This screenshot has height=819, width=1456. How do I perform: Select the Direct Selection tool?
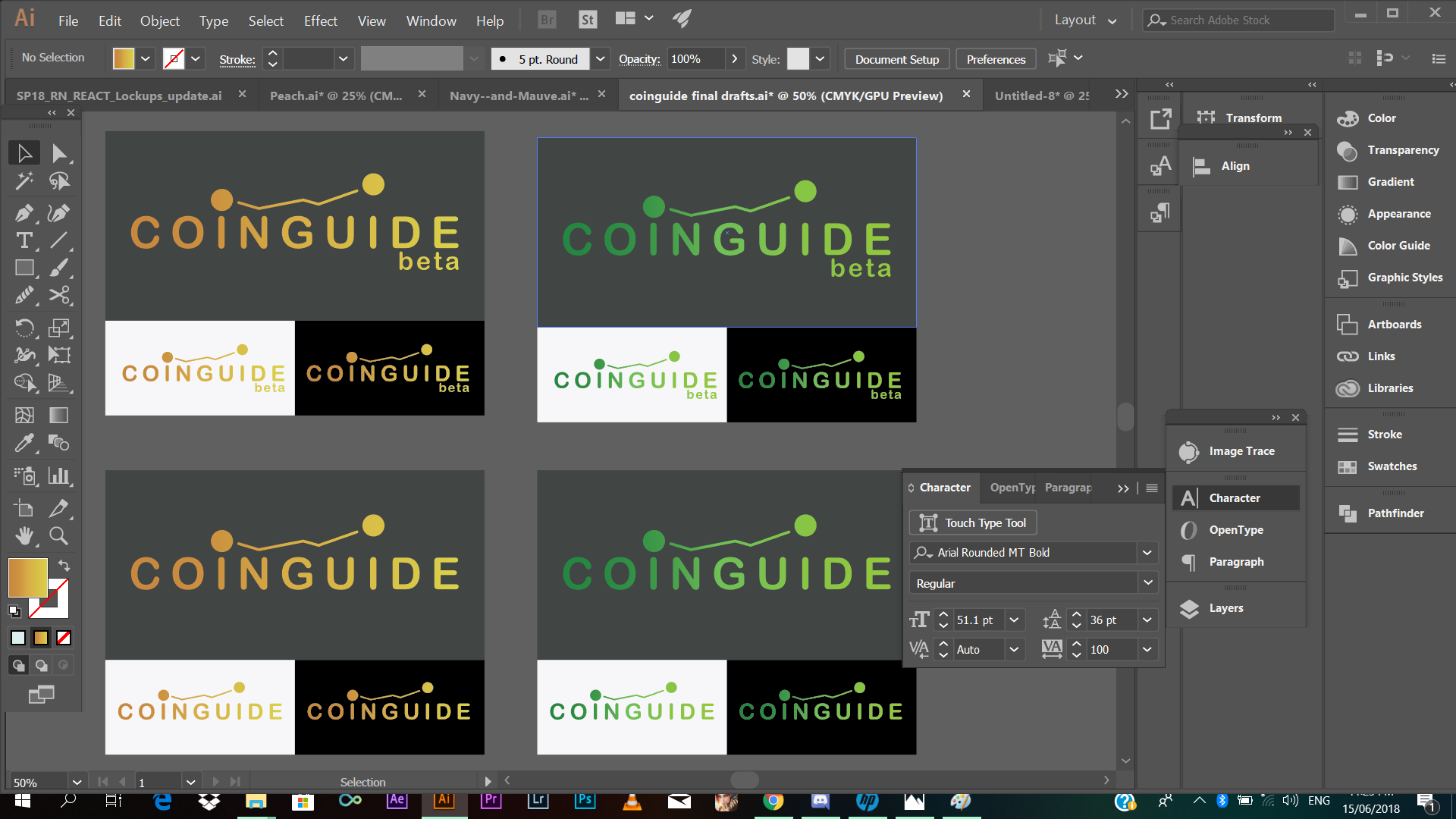[x=59, y=153]
